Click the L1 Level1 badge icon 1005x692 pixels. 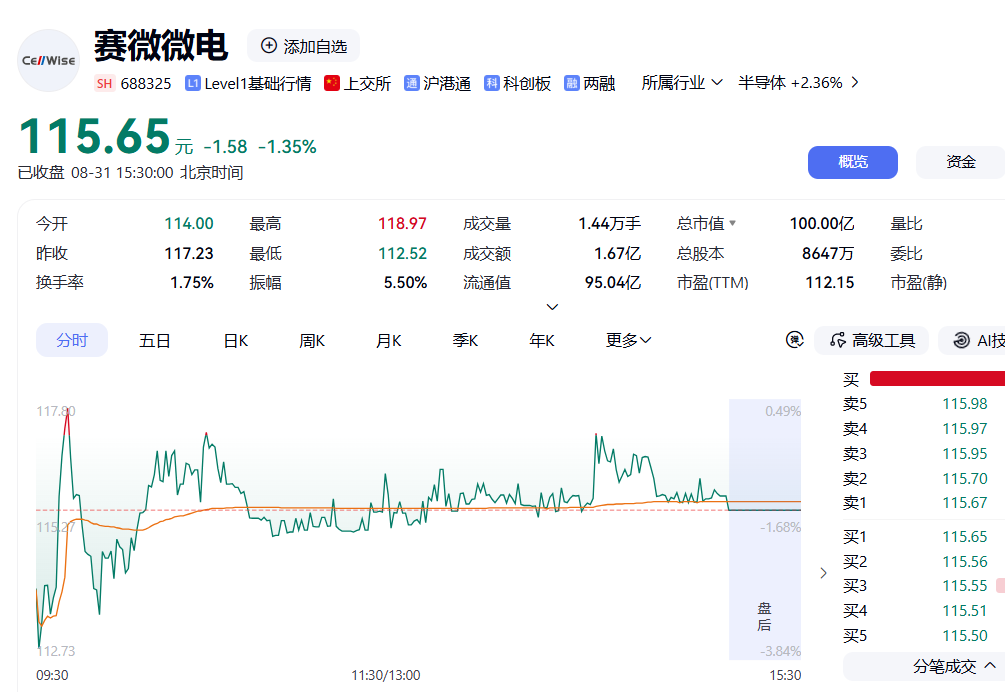tap(193, 83)
